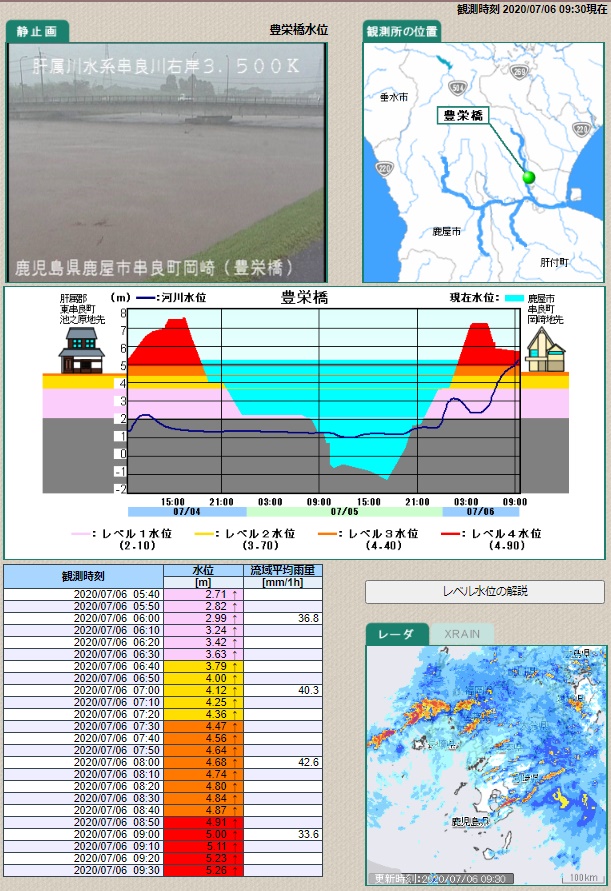Viewport: 611px width, 891px height.
Task: Select the 観測所の位置 tab
Action: click(x=401, y=31)
